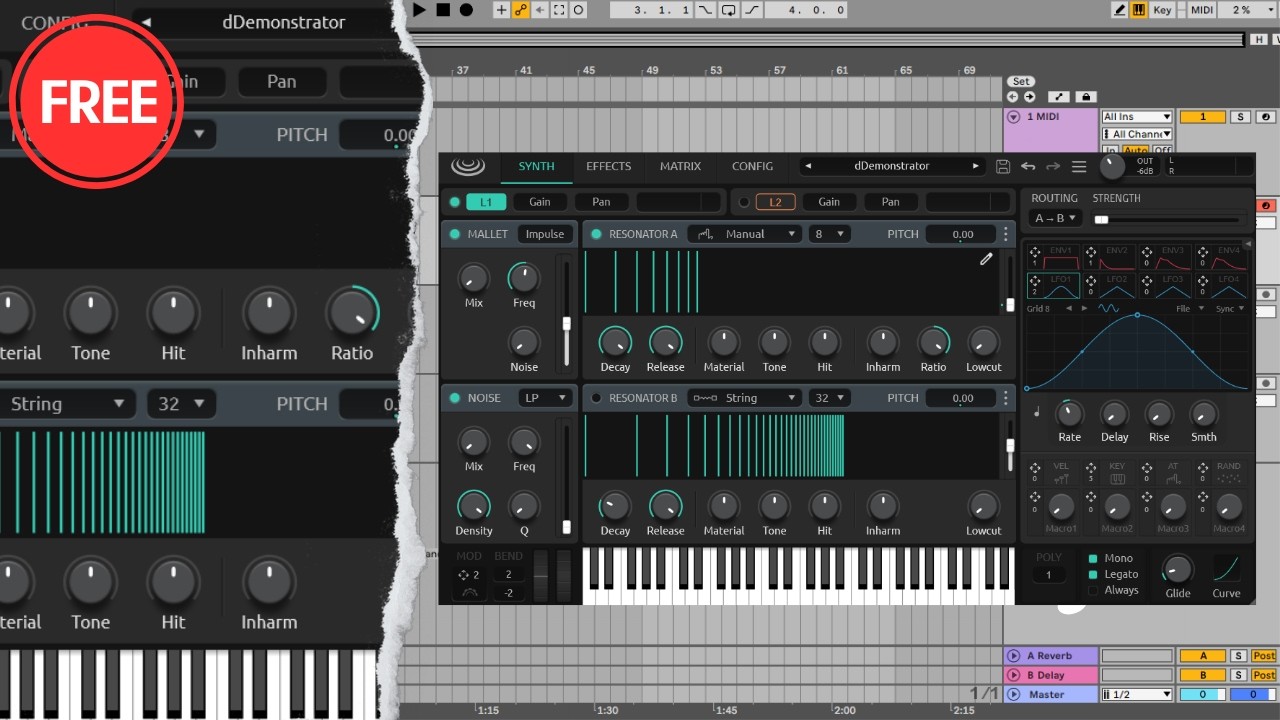
Task: Toggle the L2 layer power dot
Action: [x=744, y=202]
